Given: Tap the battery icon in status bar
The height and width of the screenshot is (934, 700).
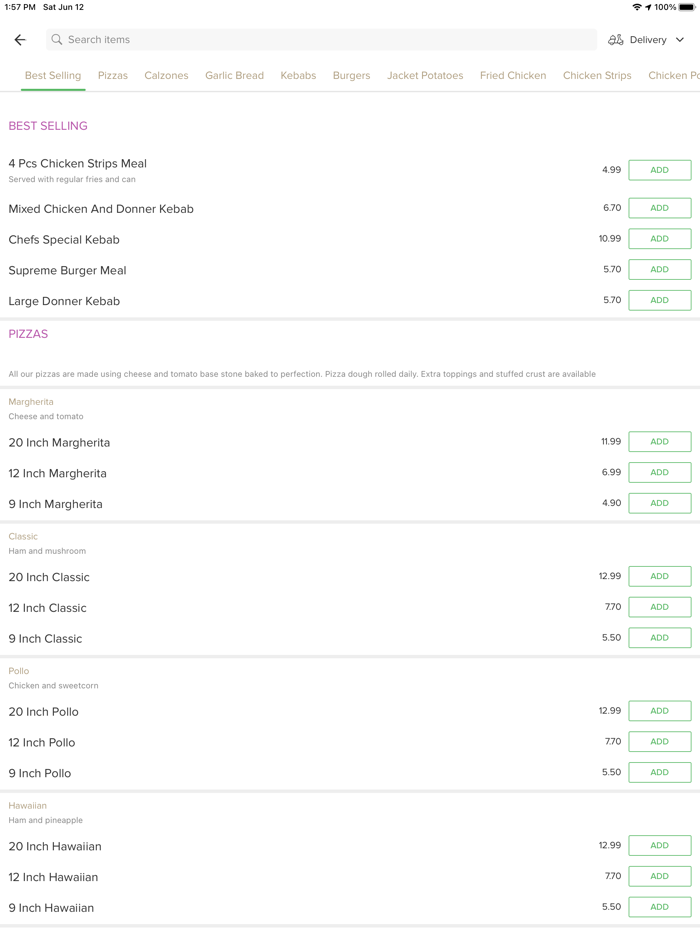Looking at the screenshot, I should [688, 7].
